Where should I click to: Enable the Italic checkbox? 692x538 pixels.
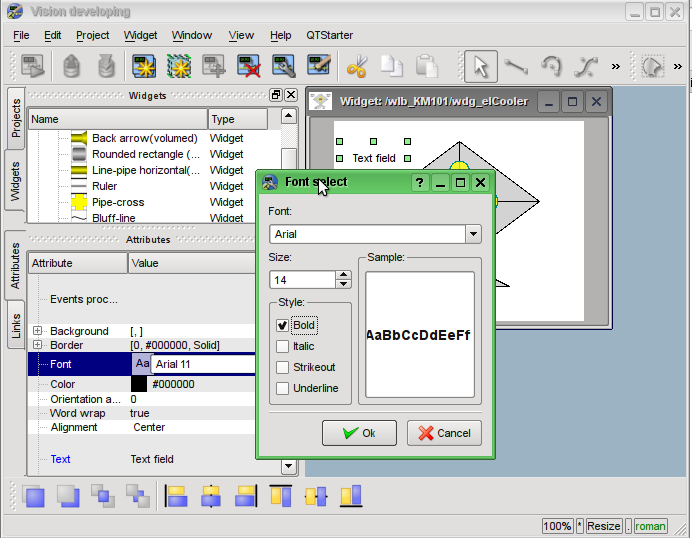[283, 347]
